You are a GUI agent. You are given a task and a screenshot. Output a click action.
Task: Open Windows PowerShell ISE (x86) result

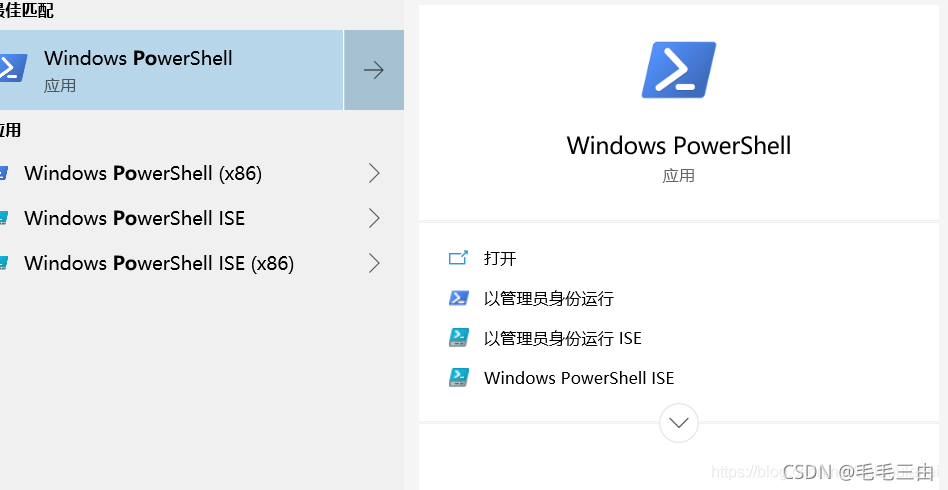(159, 263)
